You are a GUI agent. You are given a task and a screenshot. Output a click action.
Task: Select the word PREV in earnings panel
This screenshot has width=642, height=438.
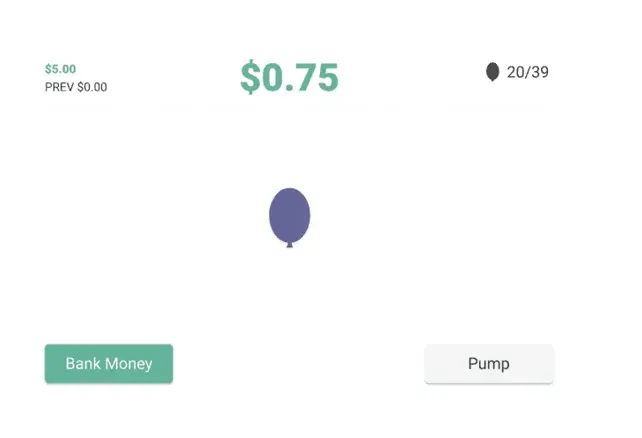coord(59,87)
